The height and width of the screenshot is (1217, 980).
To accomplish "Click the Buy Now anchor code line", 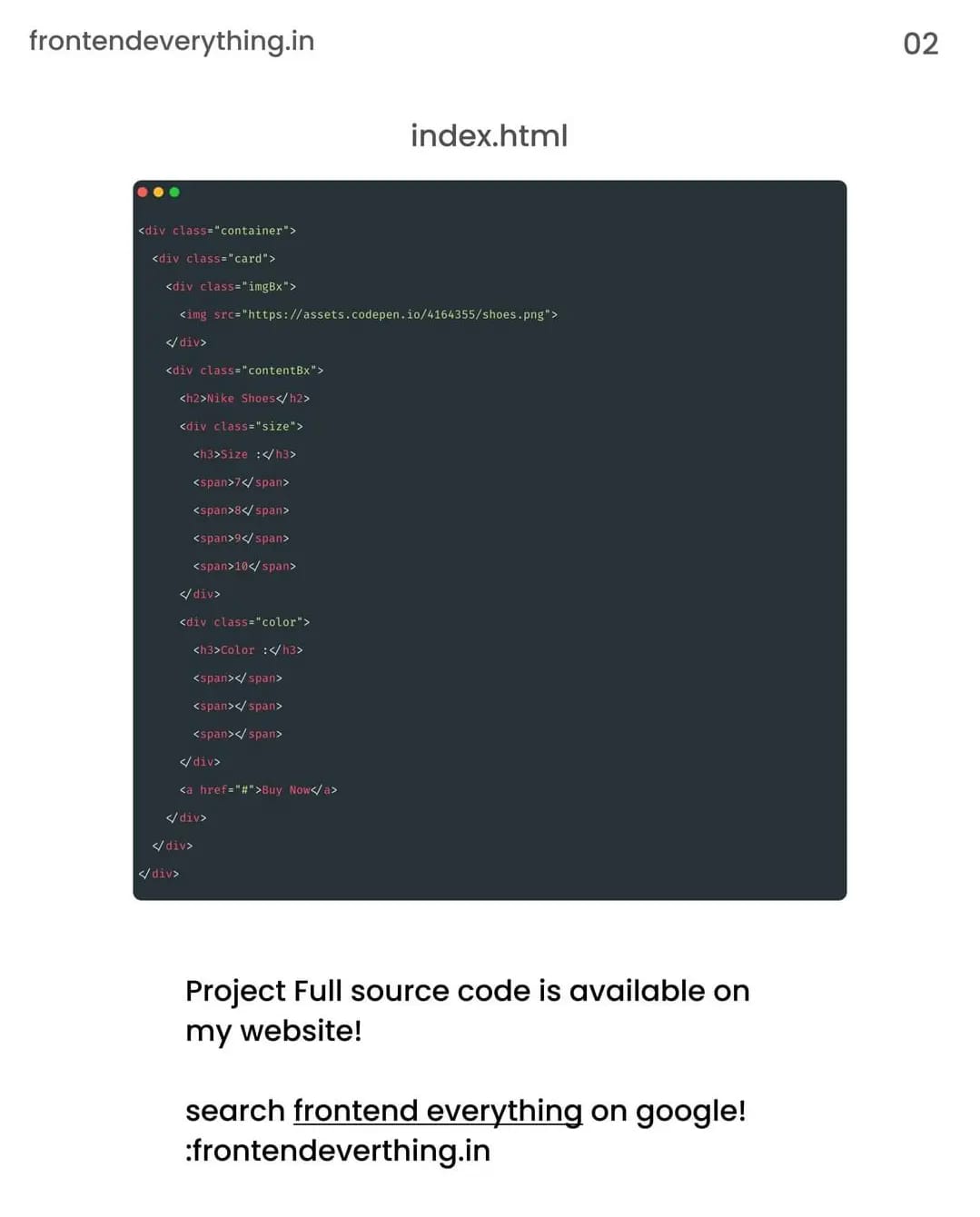I will (x=258, y=790).
